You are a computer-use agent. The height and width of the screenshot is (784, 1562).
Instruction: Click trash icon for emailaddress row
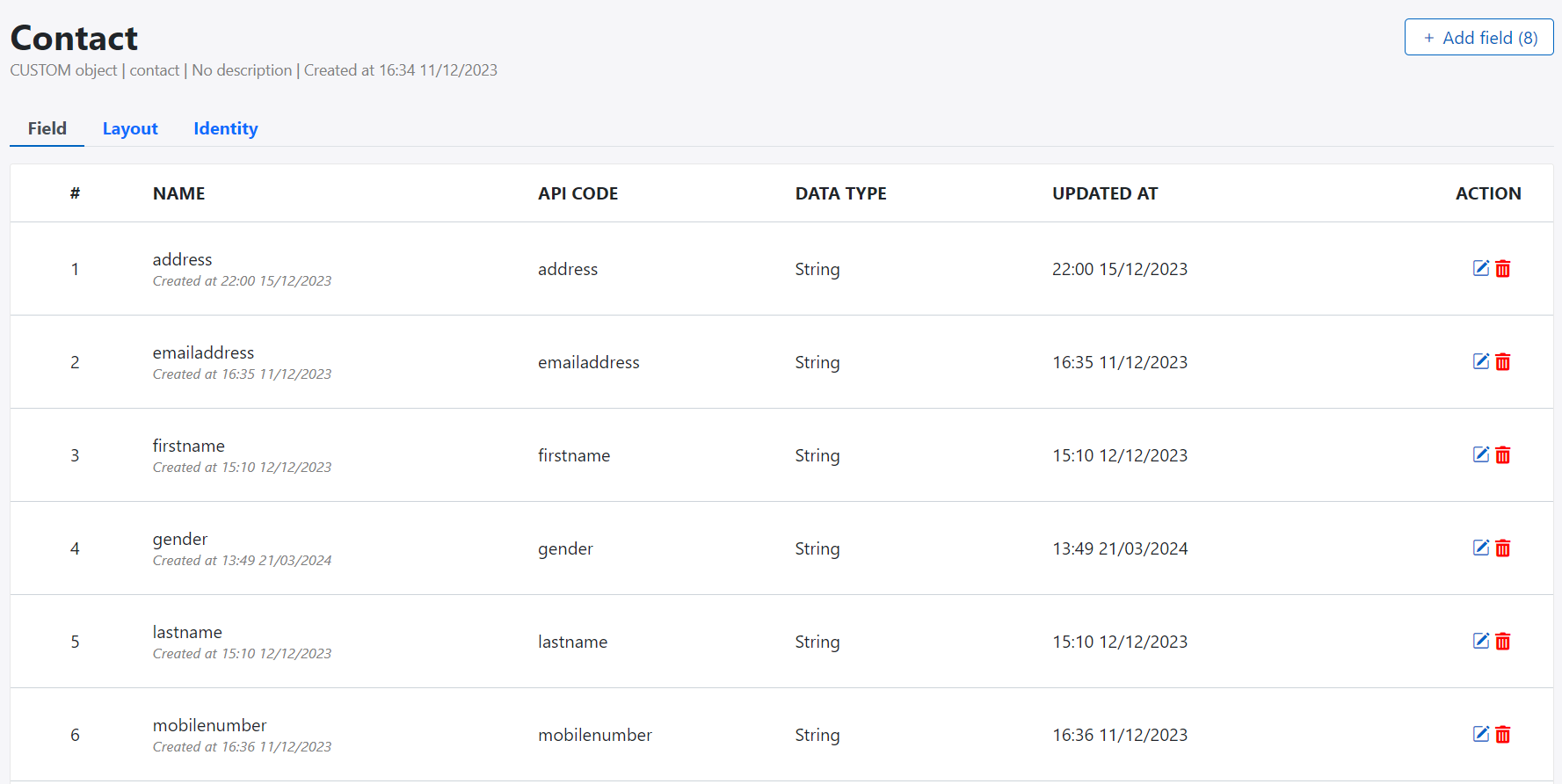pyautogui.click(x=1503, y=362)
